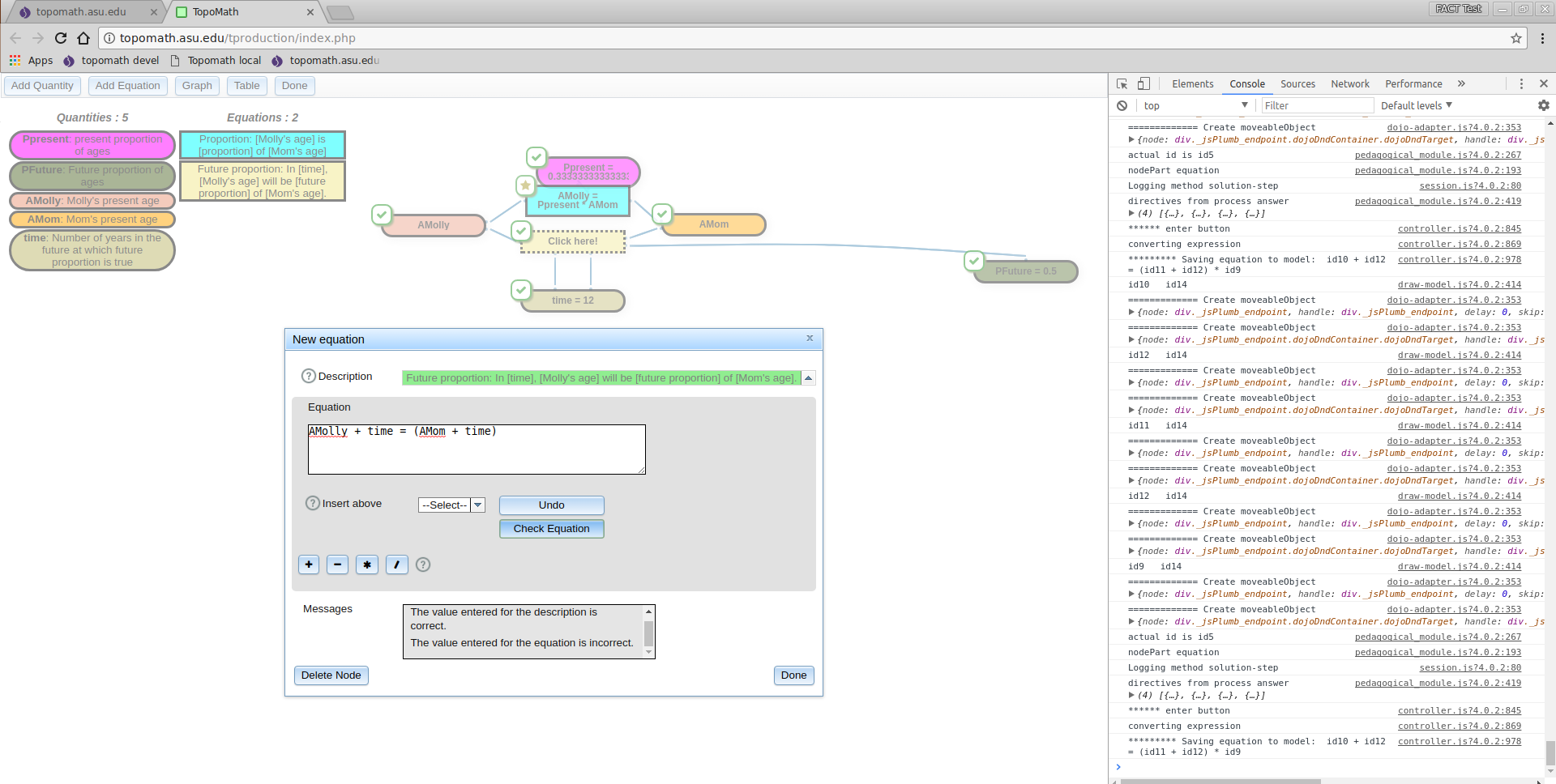Open console settings gear icon
Viewport: 1556px width, 784px height.
(1543, 105)
